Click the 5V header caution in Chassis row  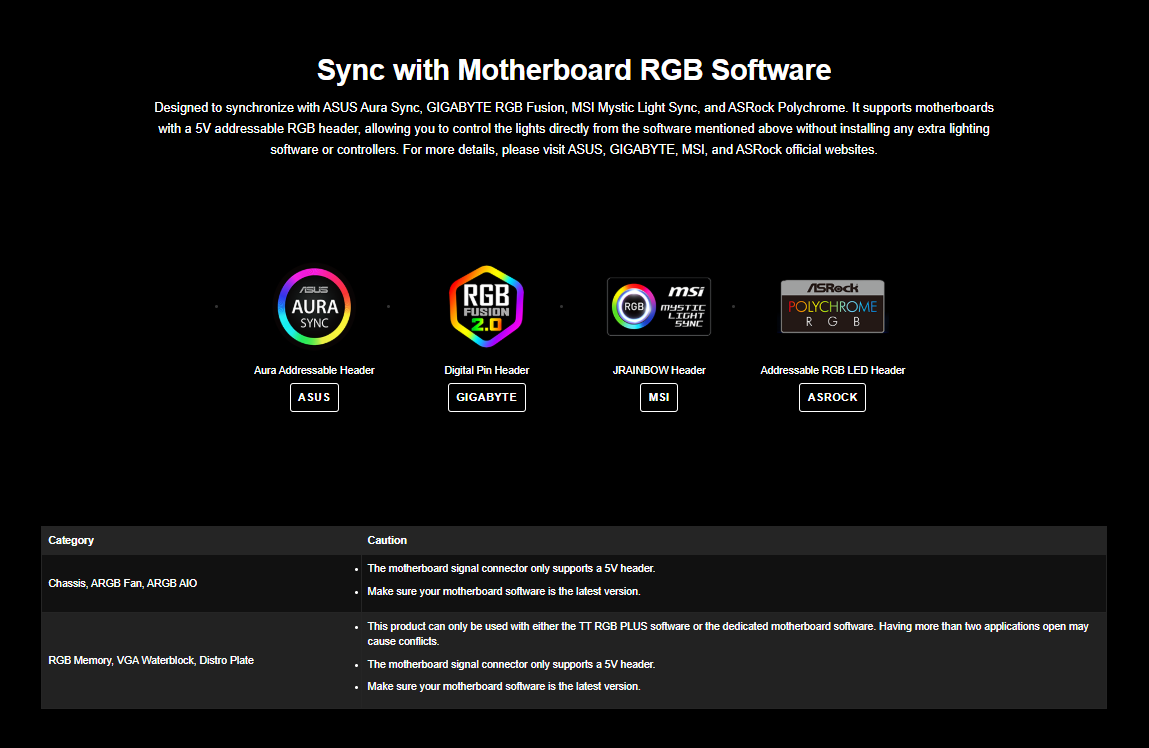[511, 568]
